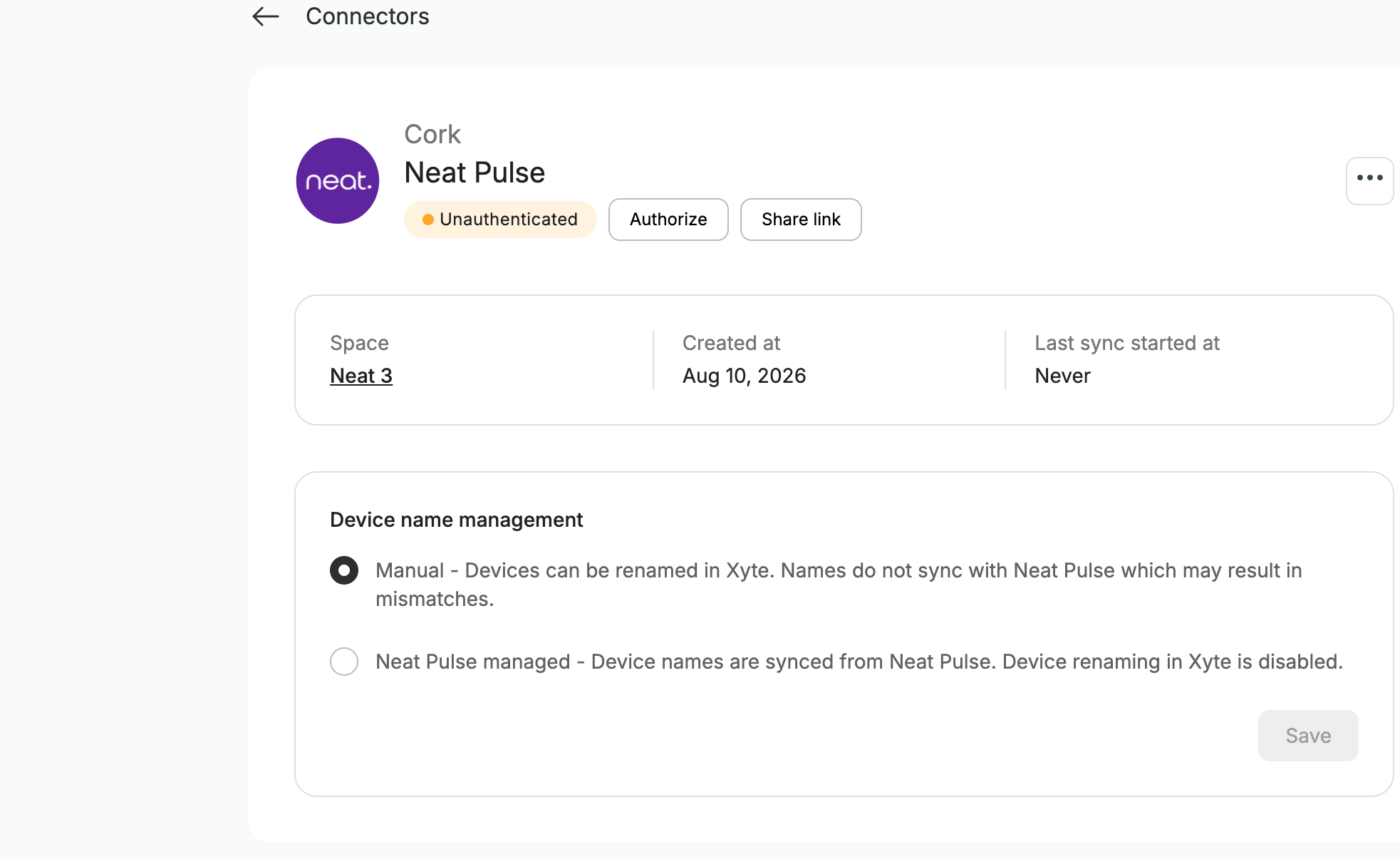1400x859 pixels.
Task: Click the Space label
Action: 359,343
